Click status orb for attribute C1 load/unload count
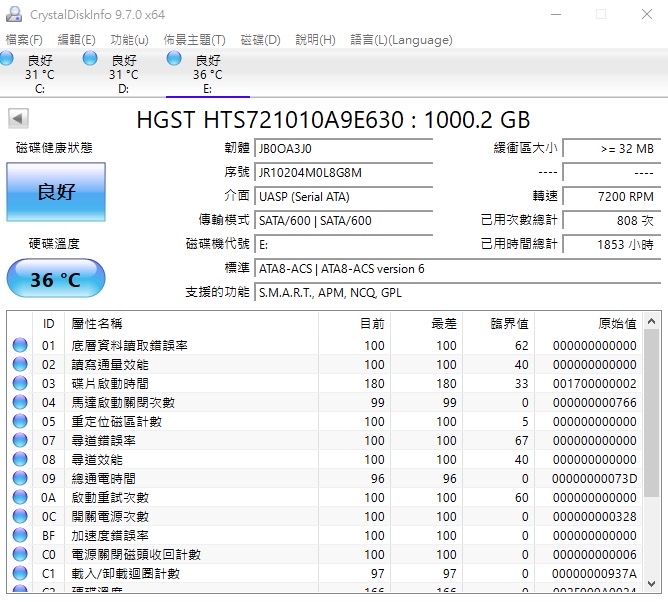The height and width of the screenshot is (602, 668). tap(20, 573)
